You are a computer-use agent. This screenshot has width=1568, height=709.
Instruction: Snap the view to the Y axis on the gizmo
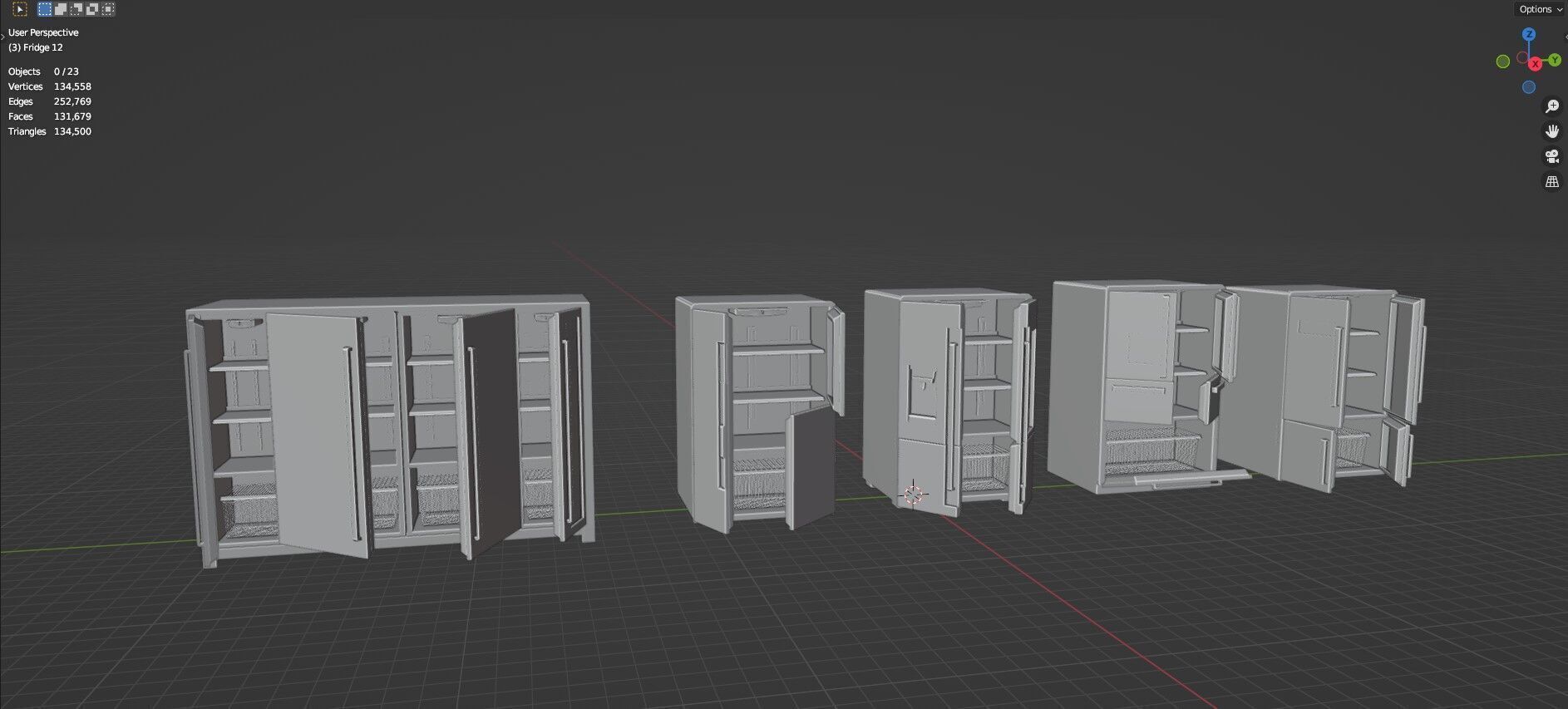[1554, 61]
